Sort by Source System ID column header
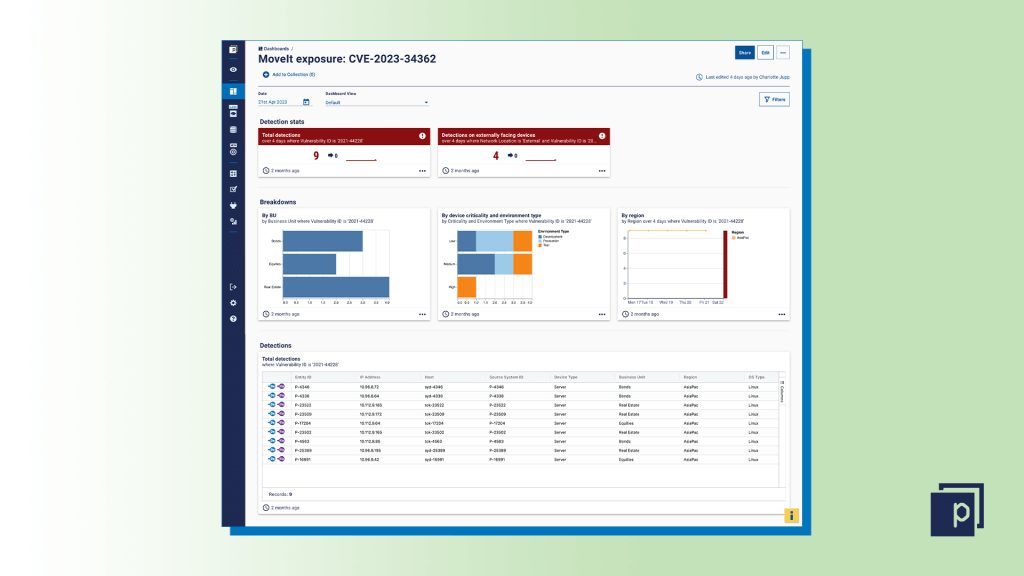Viewport: 1024px width, 576px height. [x=506, y=377]
